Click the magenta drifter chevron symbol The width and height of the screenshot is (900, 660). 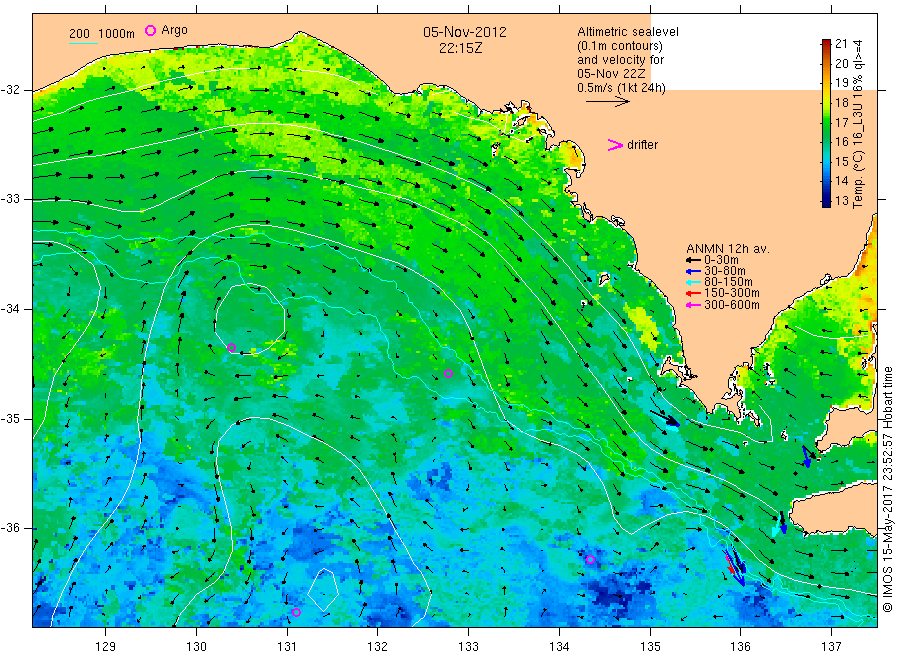pyautogui.click(x=615, y=145)
